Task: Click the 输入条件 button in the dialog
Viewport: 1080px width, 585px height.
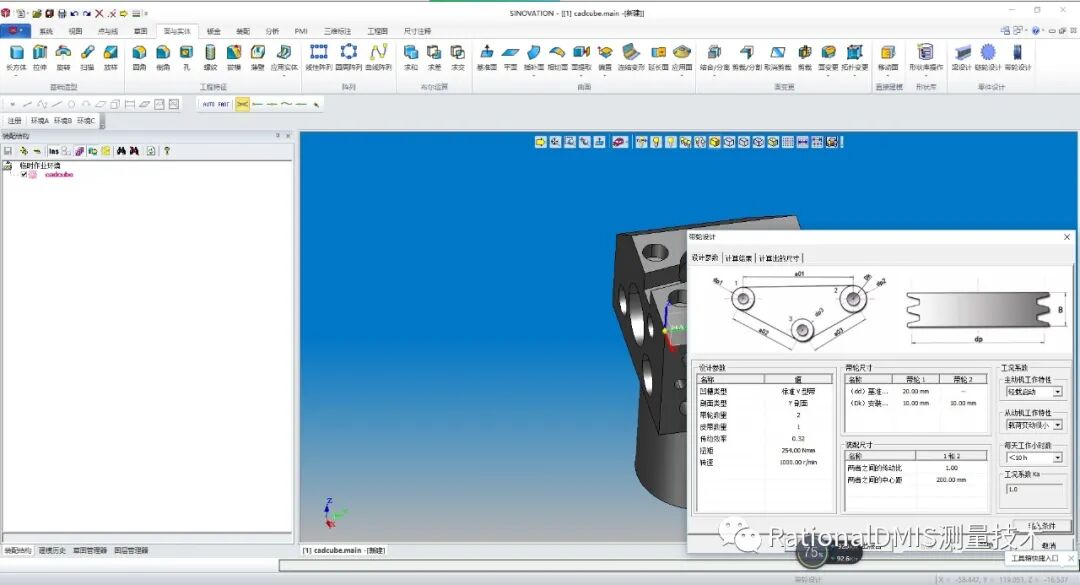Action: (1041, 526)
